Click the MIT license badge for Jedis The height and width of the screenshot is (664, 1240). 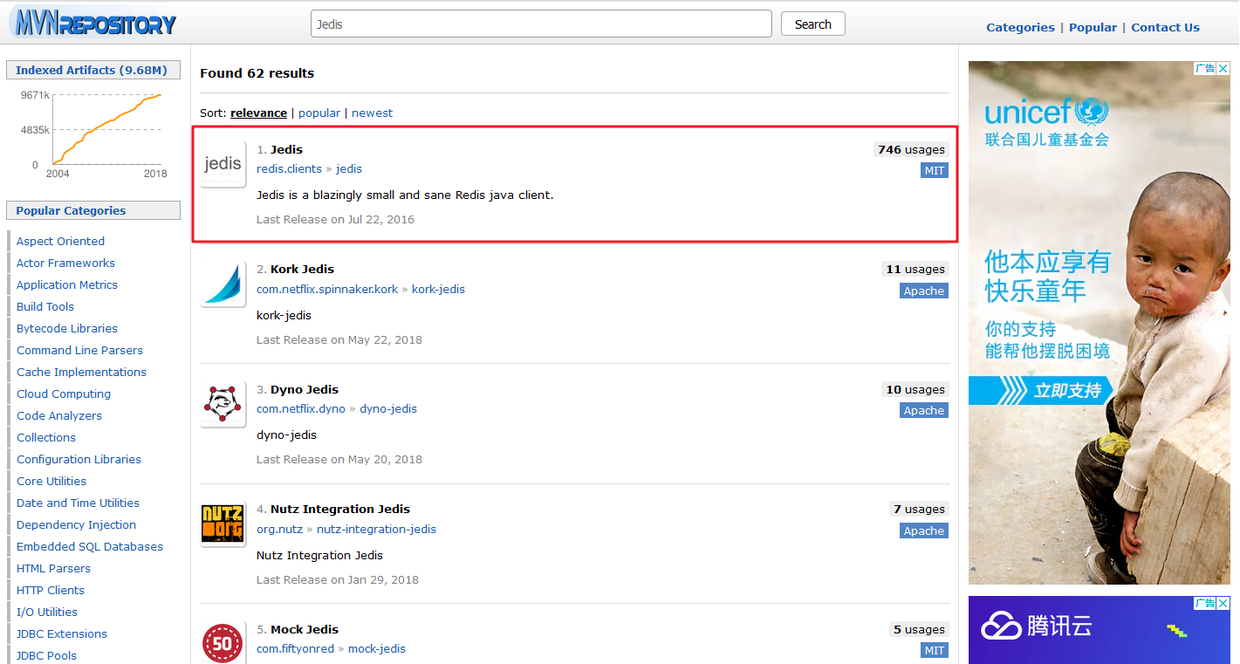934,171
